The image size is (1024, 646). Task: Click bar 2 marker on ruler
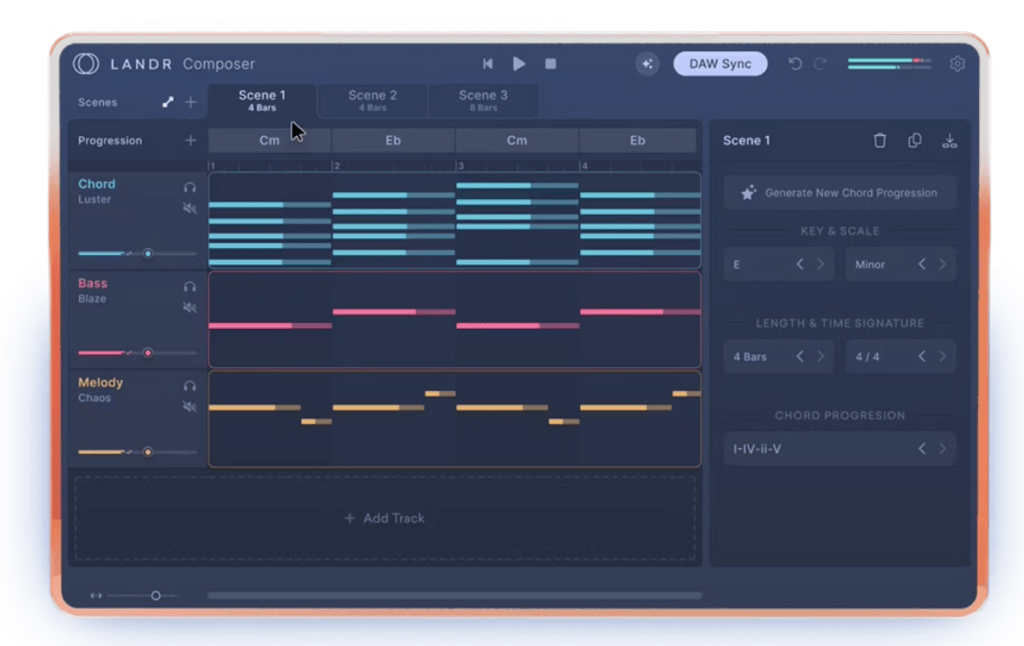tap(336, 166)
